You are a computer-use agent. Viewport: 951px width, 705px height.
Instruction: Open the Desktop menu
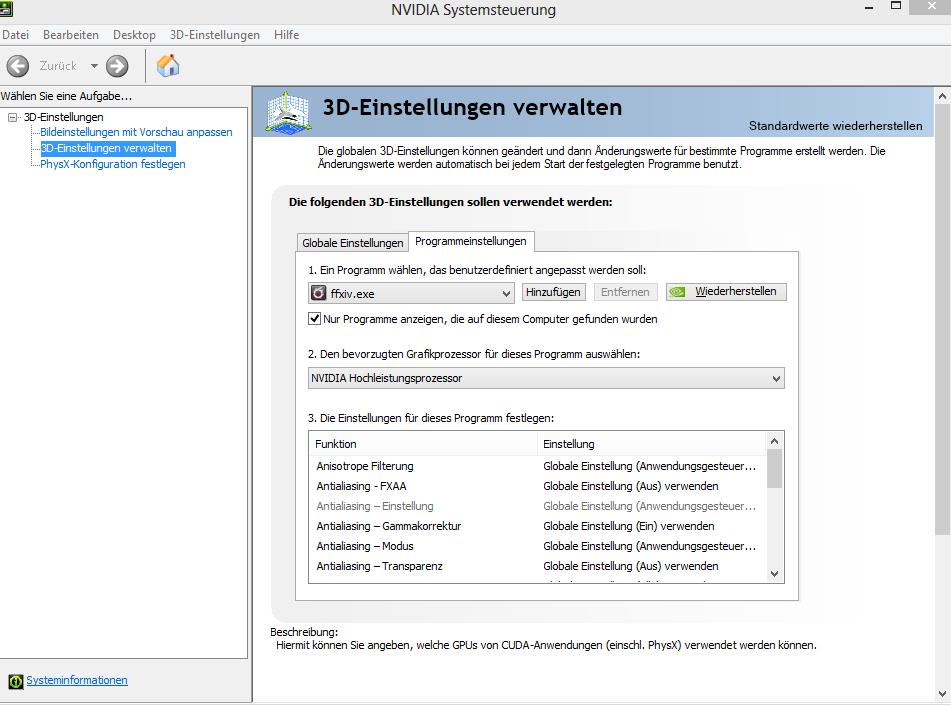pyautogui.click(x=134, y=35)
